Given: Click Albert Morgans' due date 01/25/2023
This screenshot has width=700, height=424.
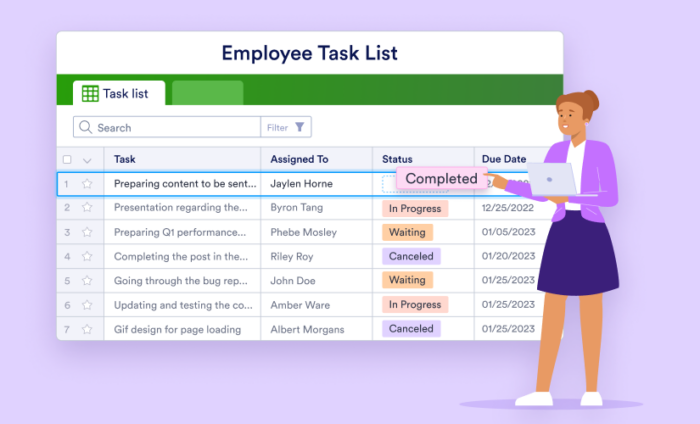Looking at the screenshot, I should pyautogui.click(x=508, y=328).
